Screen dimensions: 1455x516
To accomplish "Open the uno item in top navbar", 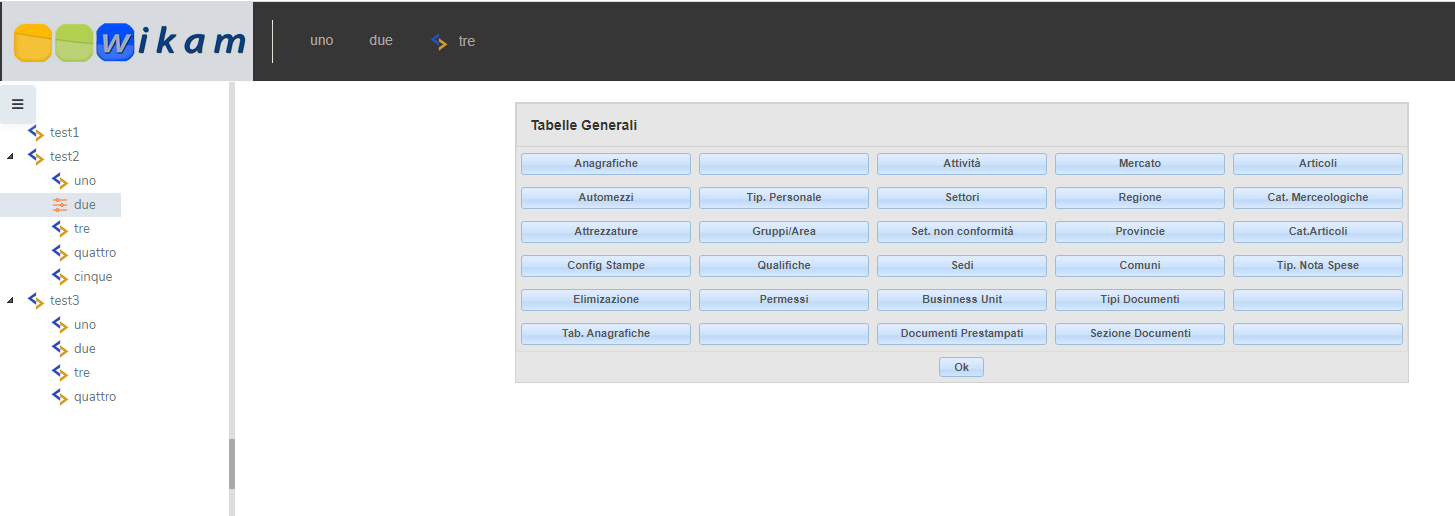I will (321, 40).
